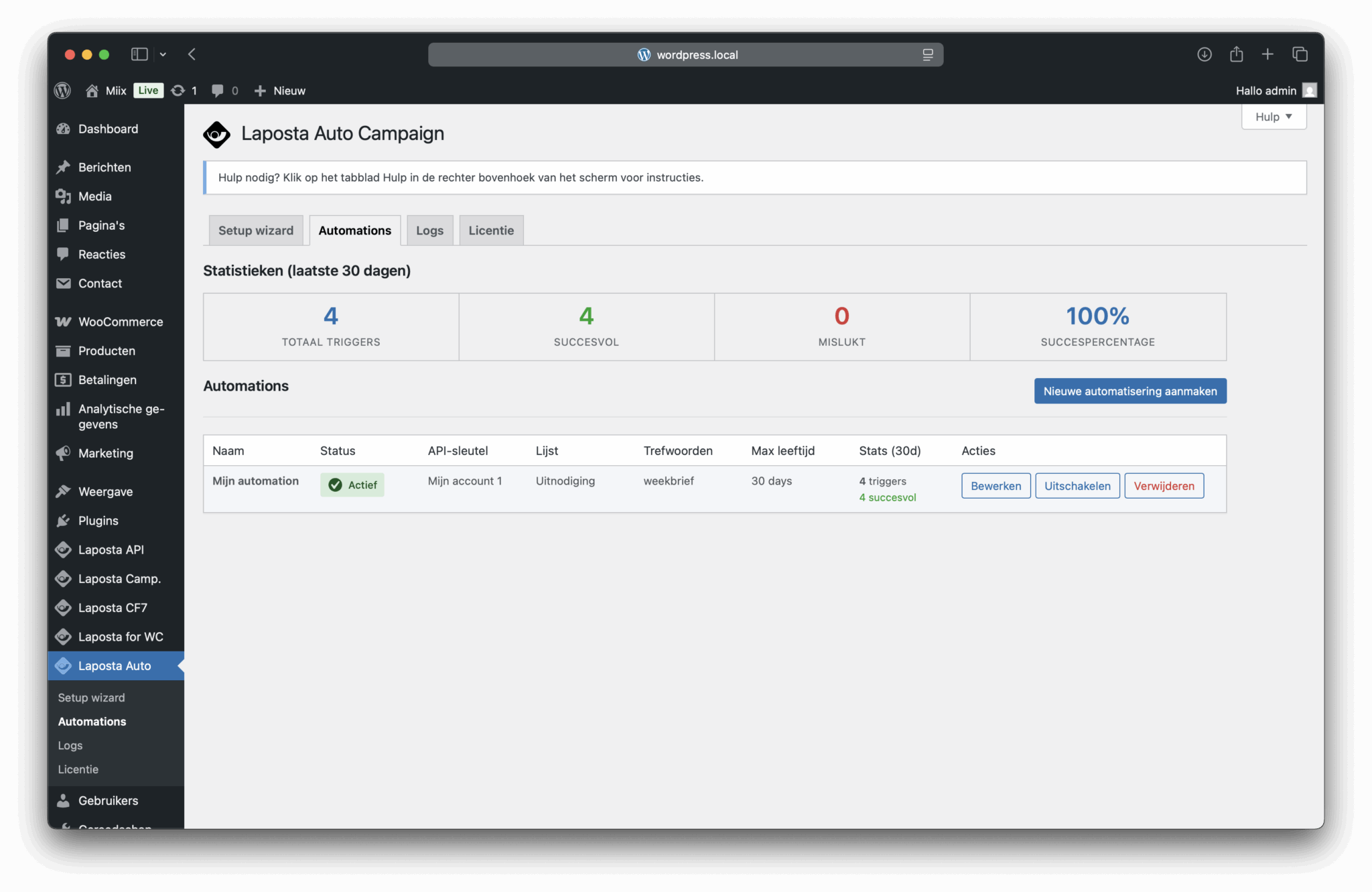Click the Plugins plug icon
The image size is (1372, 892).
[x=63, y=521]
